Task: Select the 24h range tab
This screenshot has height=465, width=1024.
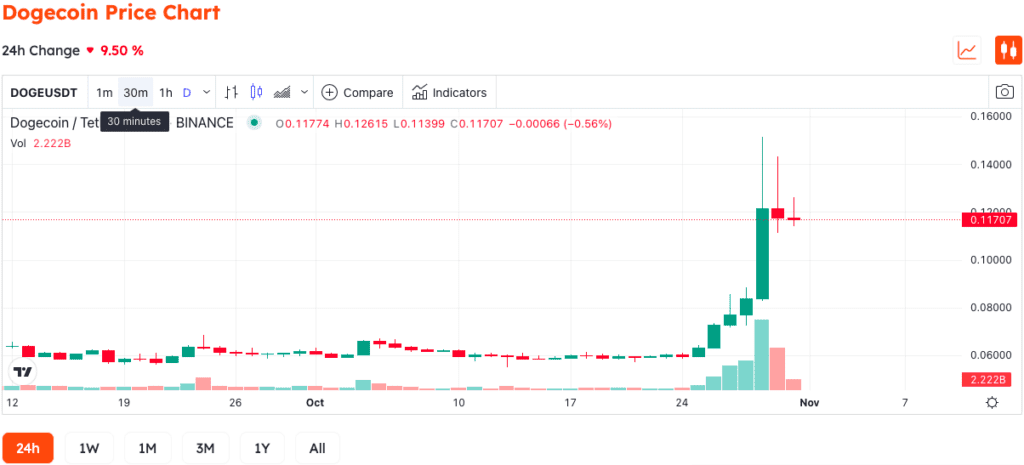Action: point(28,448)
